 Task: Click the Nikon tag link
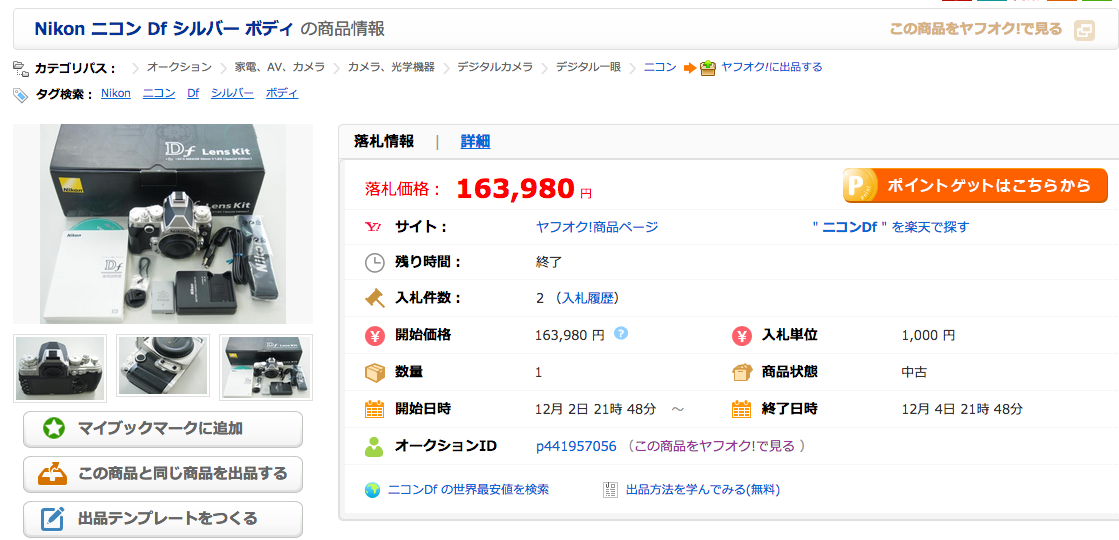[x=116, y=93]
